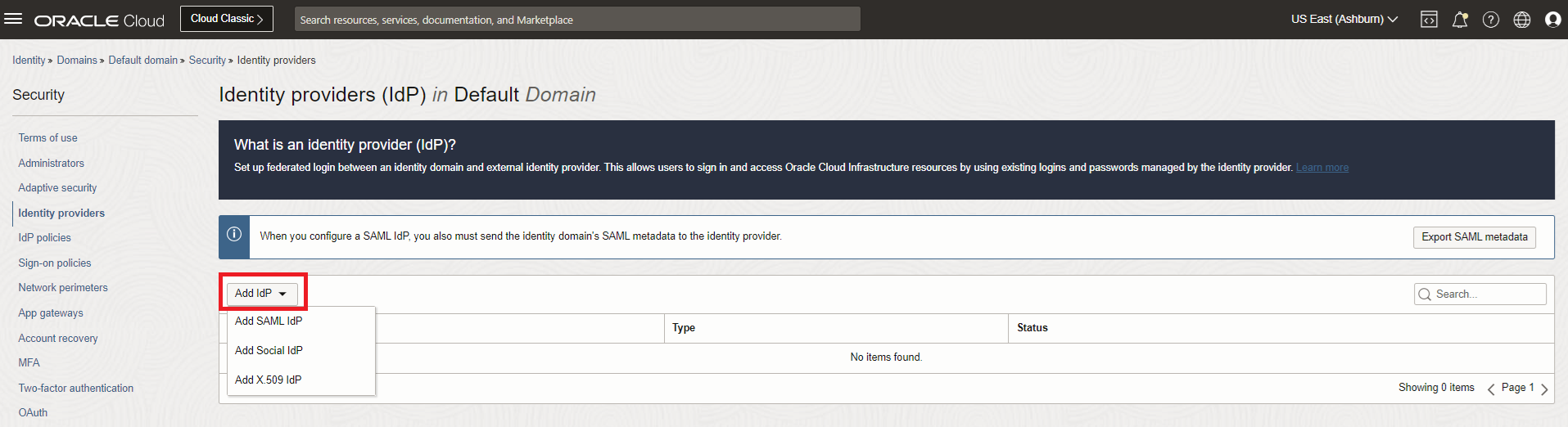This screenshot has width=1568, height=427.
Task: Open the Cloud Shell developer tools icon
Action: click(1429, 20)
